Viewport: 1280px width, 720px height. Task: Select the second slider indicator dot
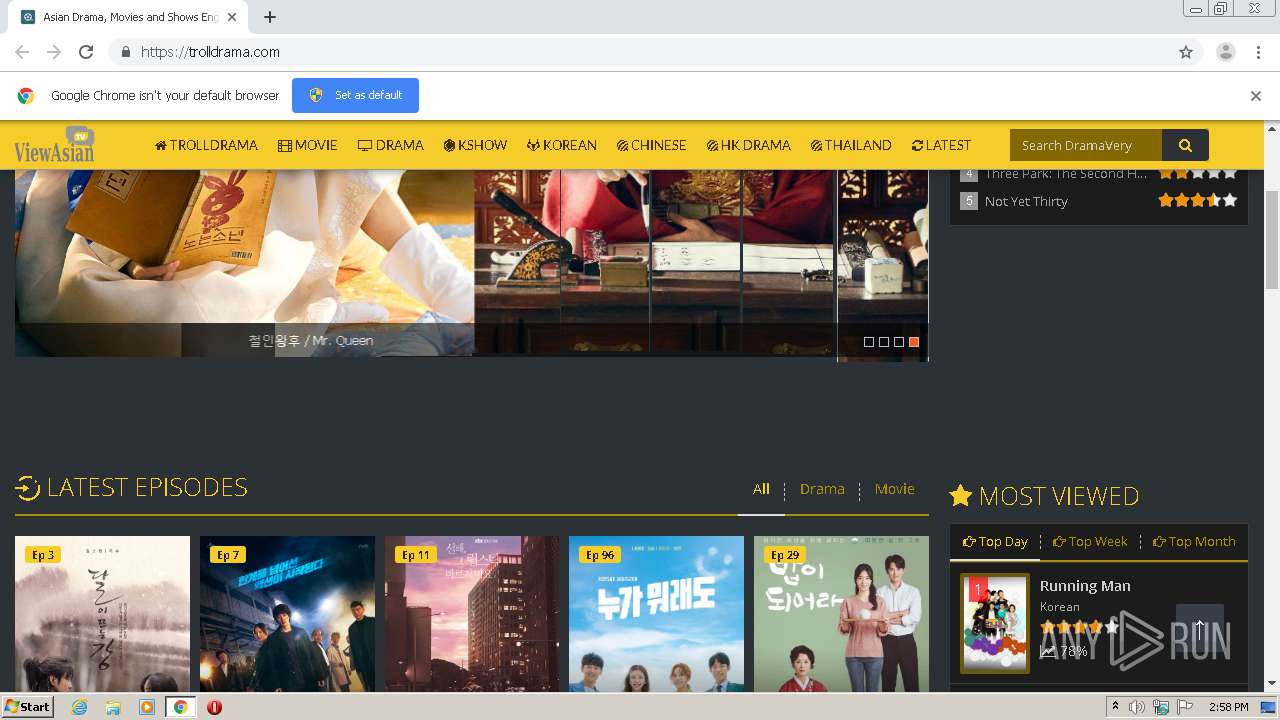[884, 342]
